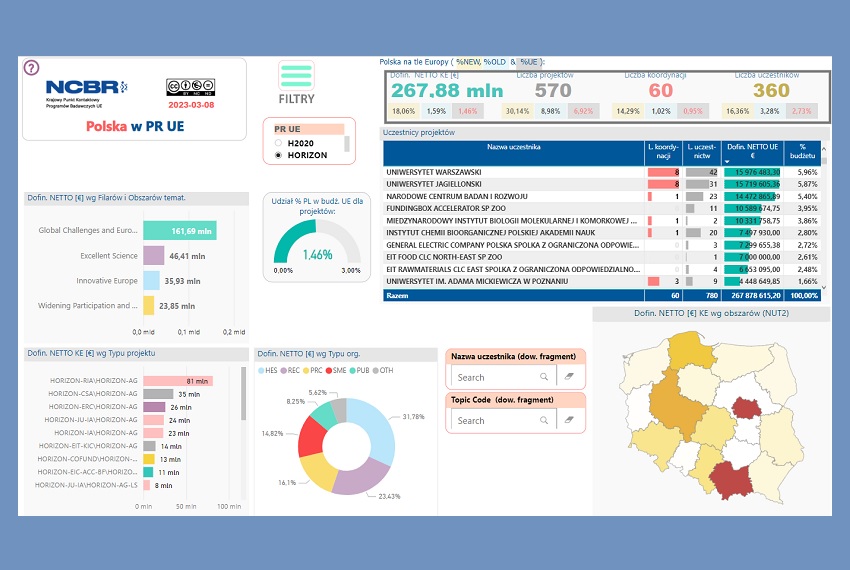Select the UNIWERSYTET WARSZAWSKI table row
The height and width of the screenshot is (570, 850).
click(x=514, y=172)
